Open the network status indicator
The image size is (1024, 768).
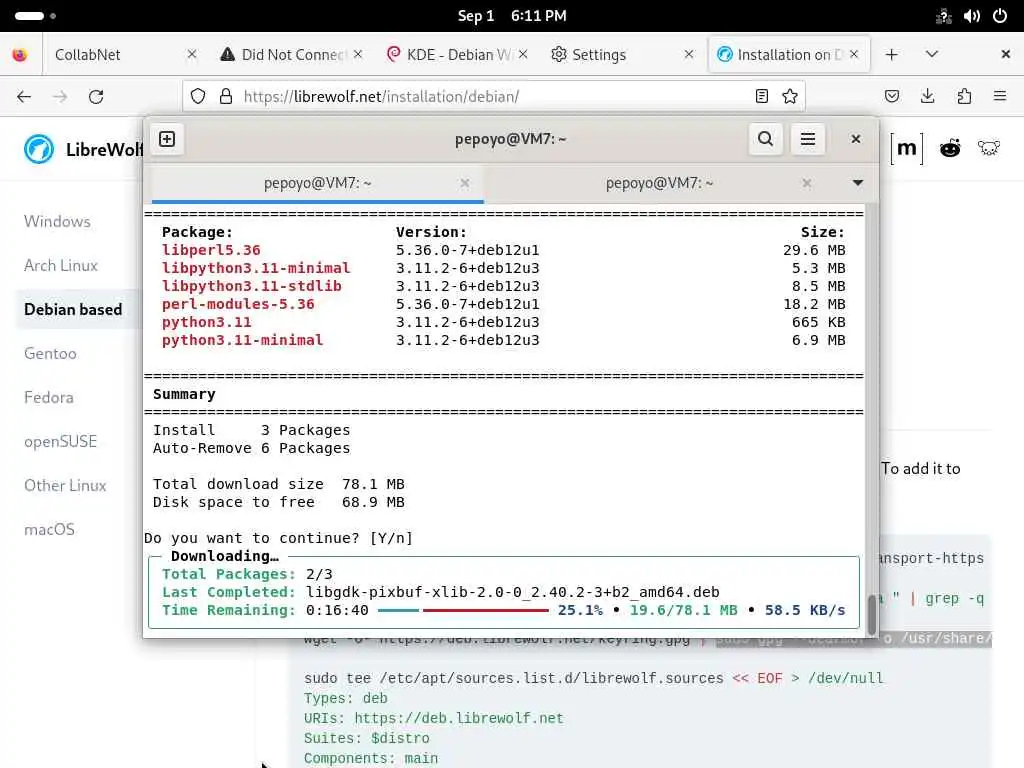[x=944, y=16]
